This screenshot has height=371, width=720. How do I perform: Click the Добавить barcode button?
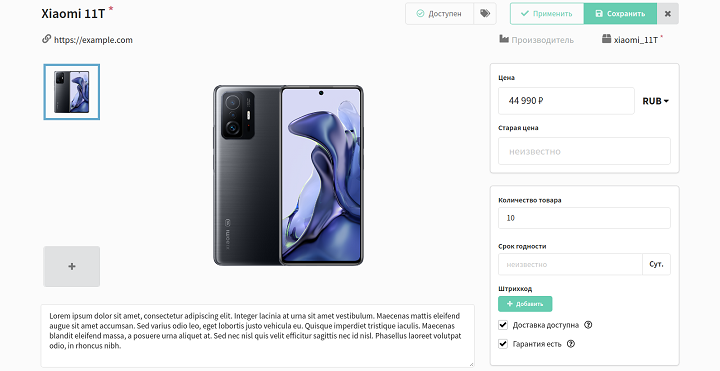pyautogui.click(x=525, y=304)
